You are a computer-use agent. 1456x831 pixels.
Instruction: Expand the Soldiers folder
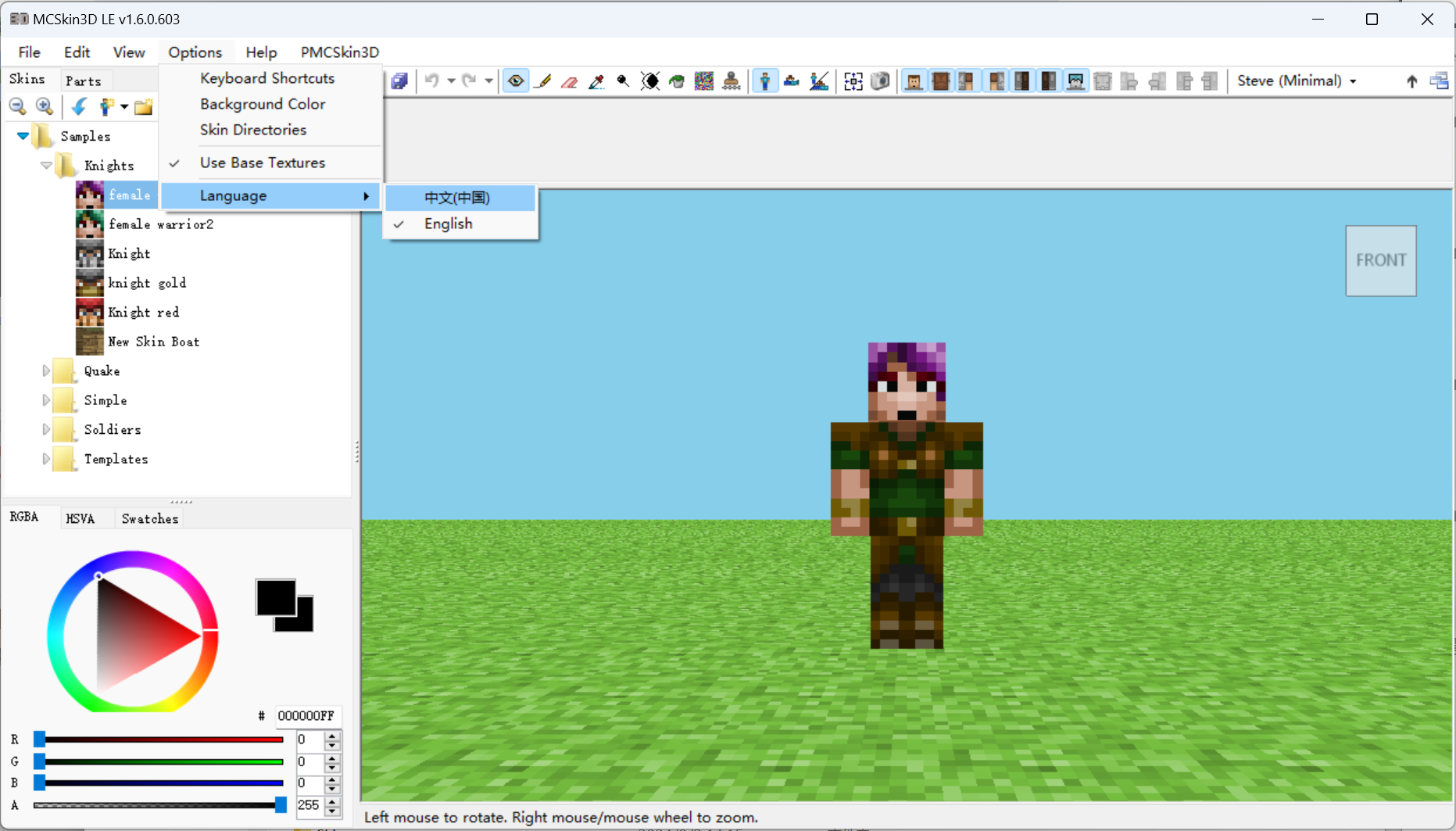point(46,430)
